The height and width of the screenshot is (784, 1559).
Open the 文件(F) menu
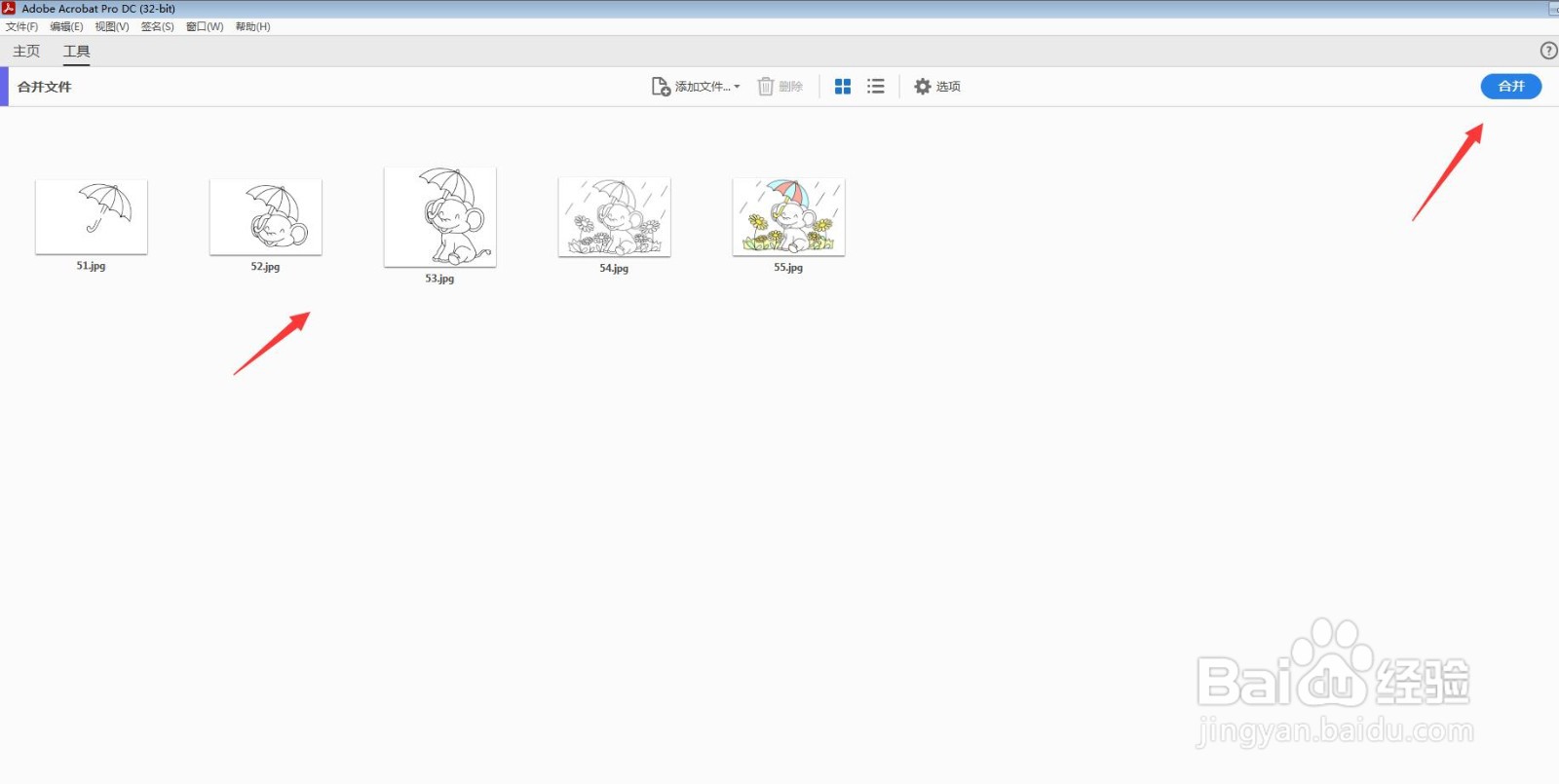coord(21,26)
